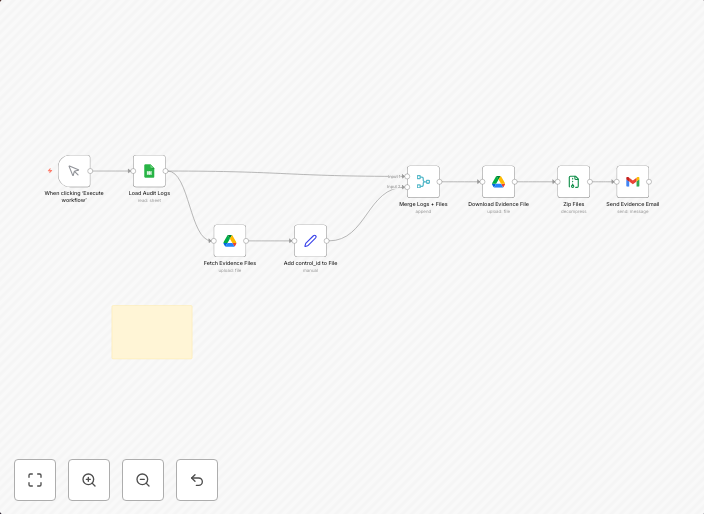
Task: Click the Download Evidence File output connector
Action: pos(515,182)
